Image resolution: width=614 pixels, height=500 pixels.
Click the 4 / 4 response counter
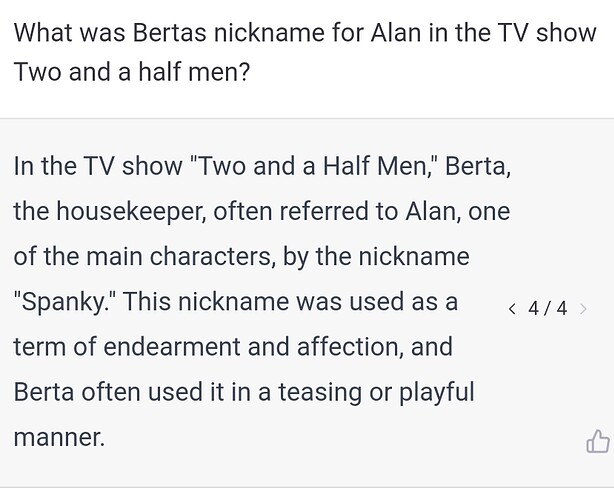pyautogui.click(x=547, y=308)
